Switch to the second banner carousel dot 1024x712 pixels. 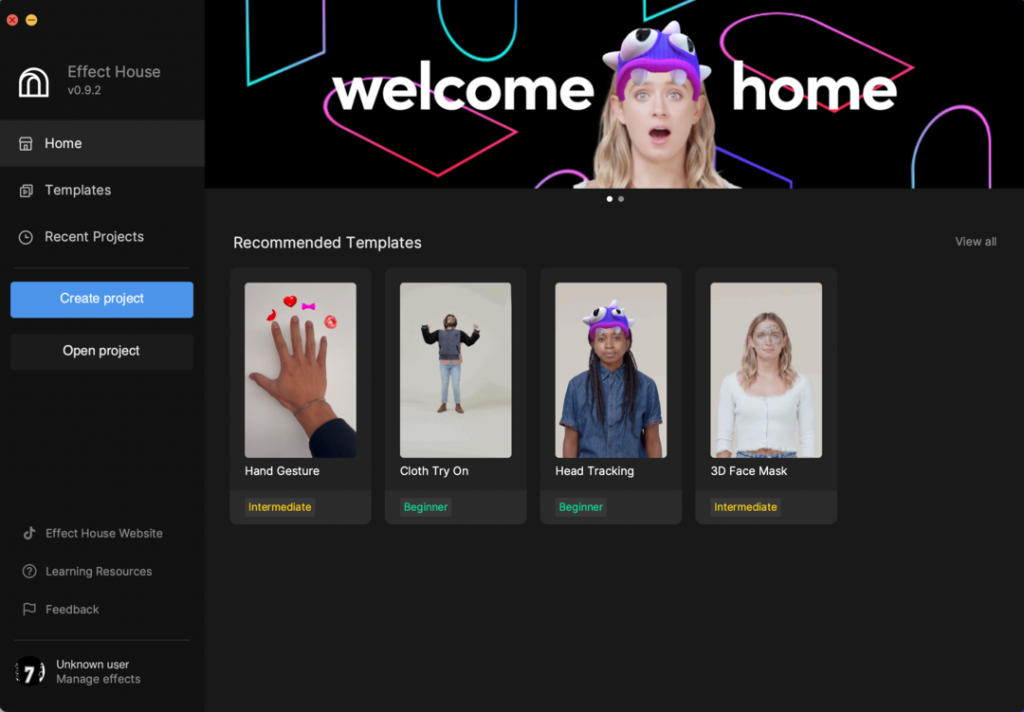[621, 199]
